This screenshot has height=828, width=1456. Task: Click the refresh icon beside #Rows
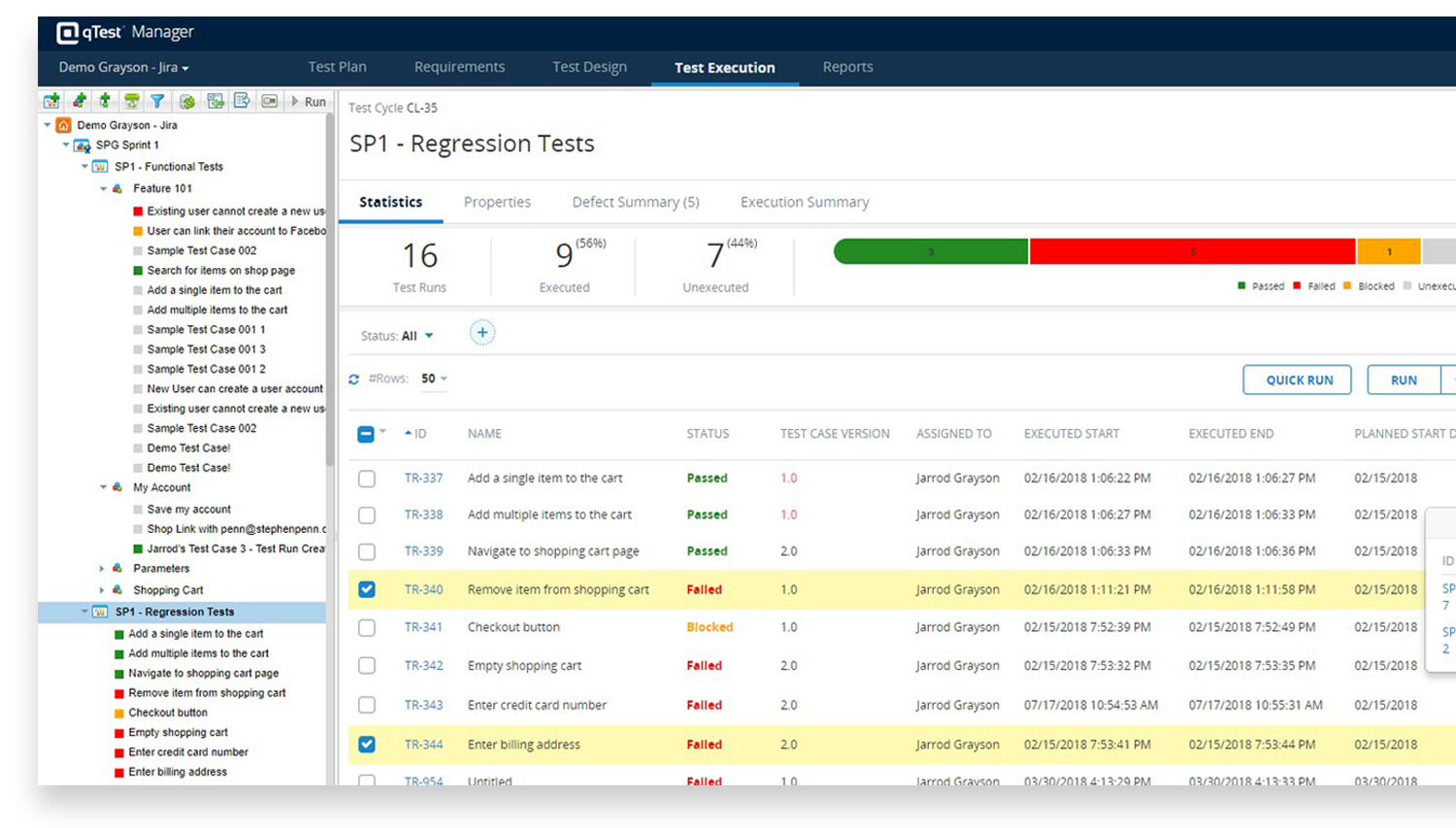[354, 380]
